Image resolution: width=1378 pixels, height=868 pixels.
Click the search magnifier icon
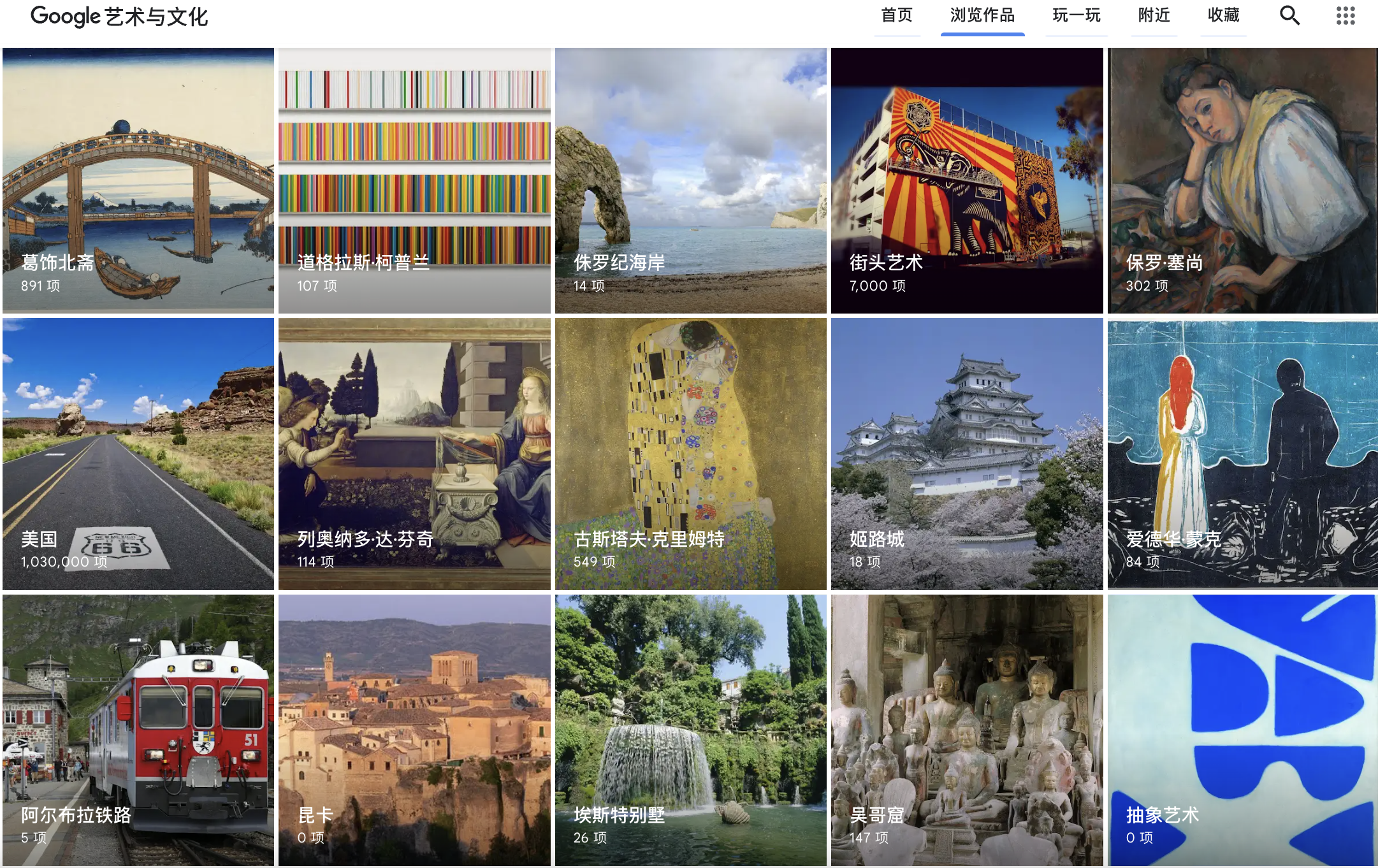1289,15
